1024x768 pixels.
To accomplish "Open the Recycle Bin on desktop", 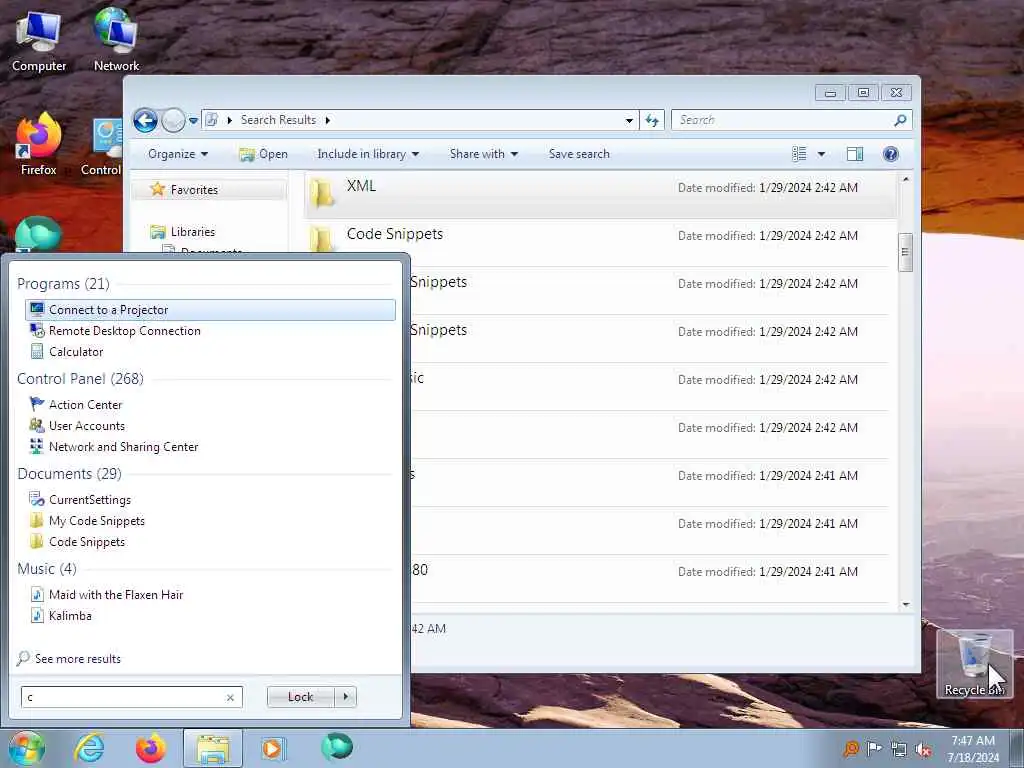I will (974, 664).
